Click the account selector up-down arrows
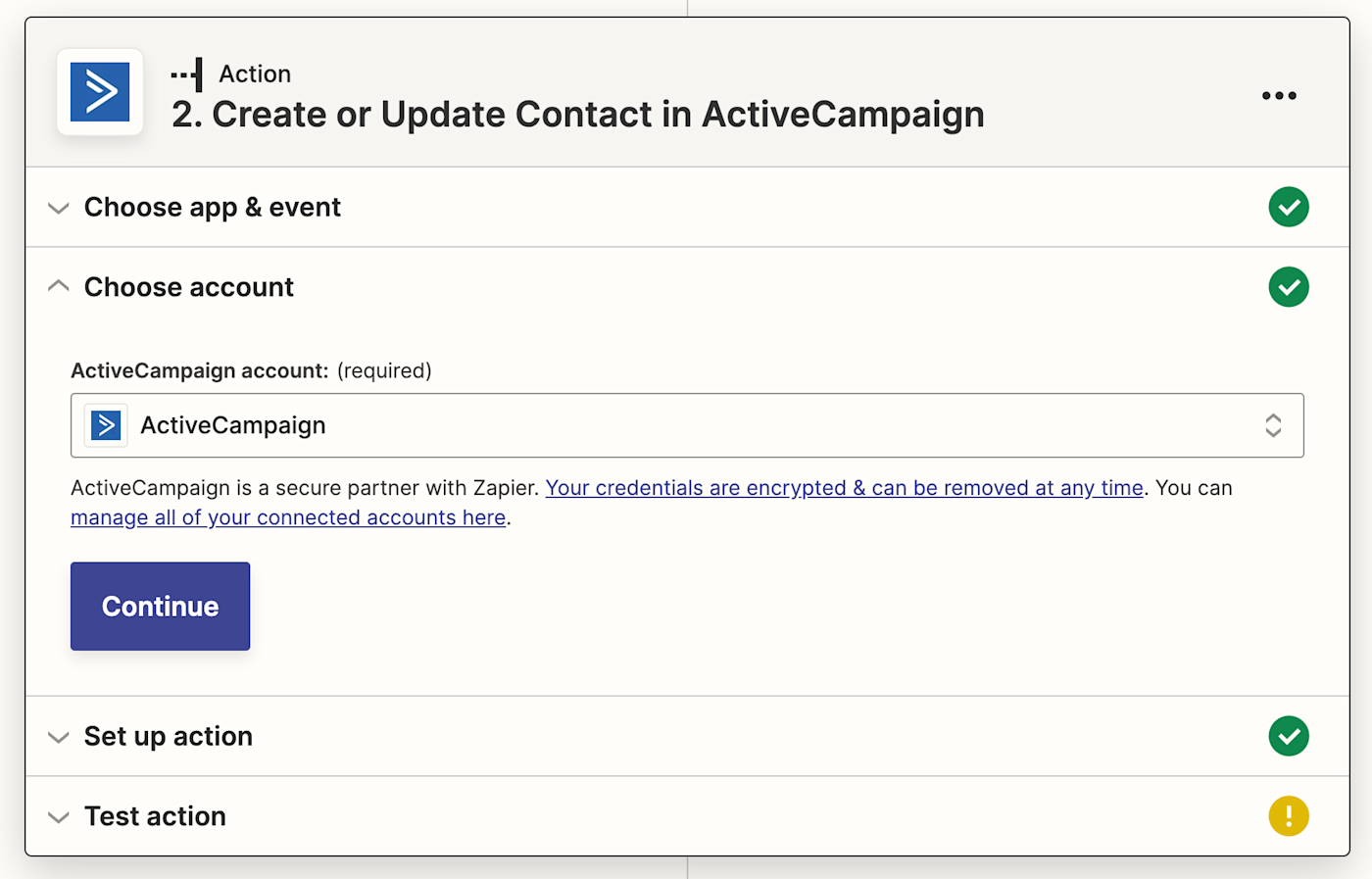This screenshot has height=879, width=1372. point(1273,425)
